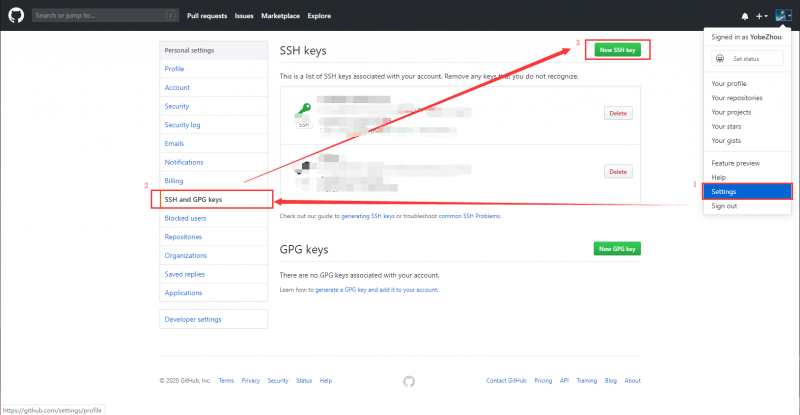Open Repositories in the settings sidebar

[213, 237]
